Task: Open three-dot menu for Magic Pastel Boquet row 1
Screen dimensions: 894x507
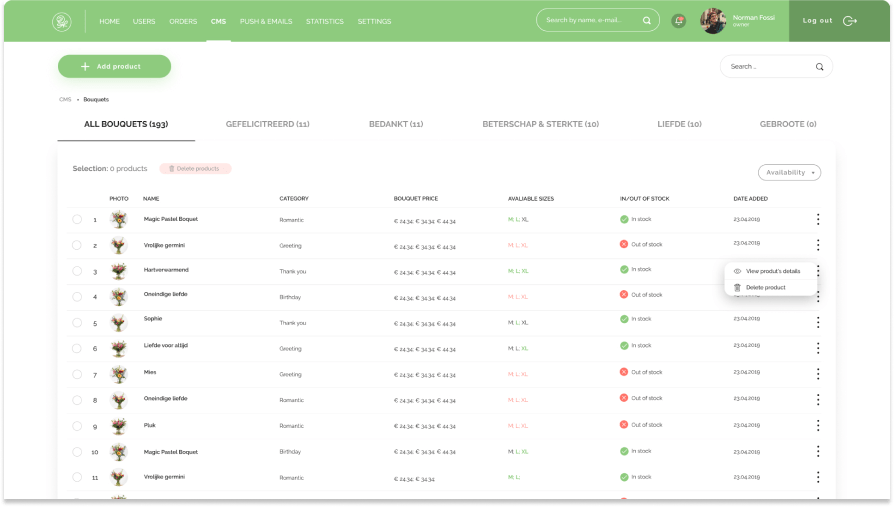Action: 818,220
